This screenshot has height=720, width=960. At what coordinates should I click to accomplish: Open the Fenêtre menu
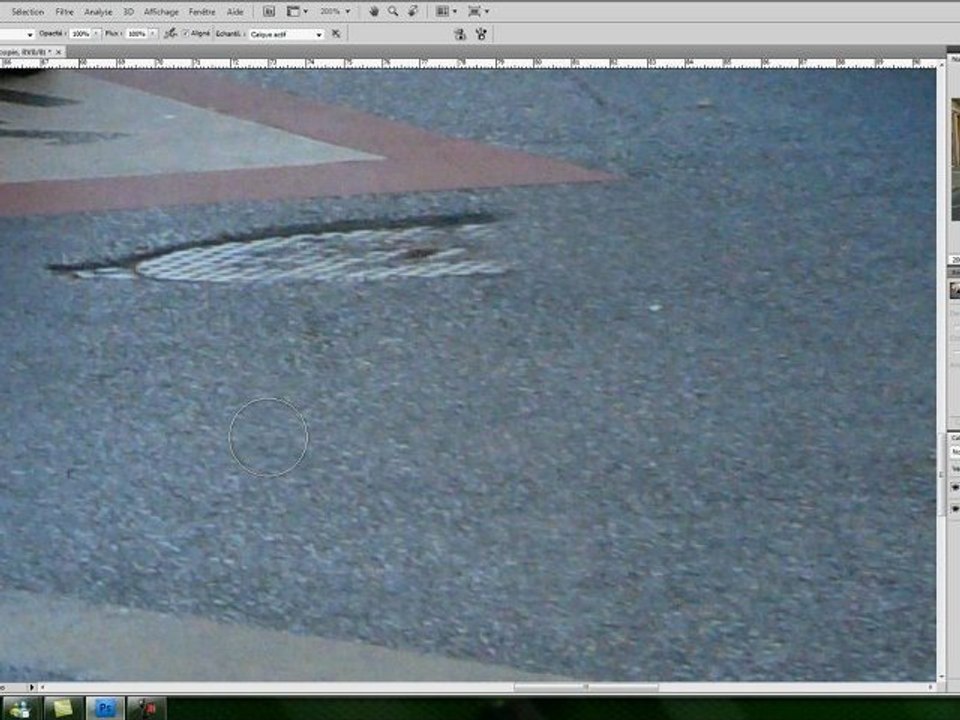click(x=202, y=11)
